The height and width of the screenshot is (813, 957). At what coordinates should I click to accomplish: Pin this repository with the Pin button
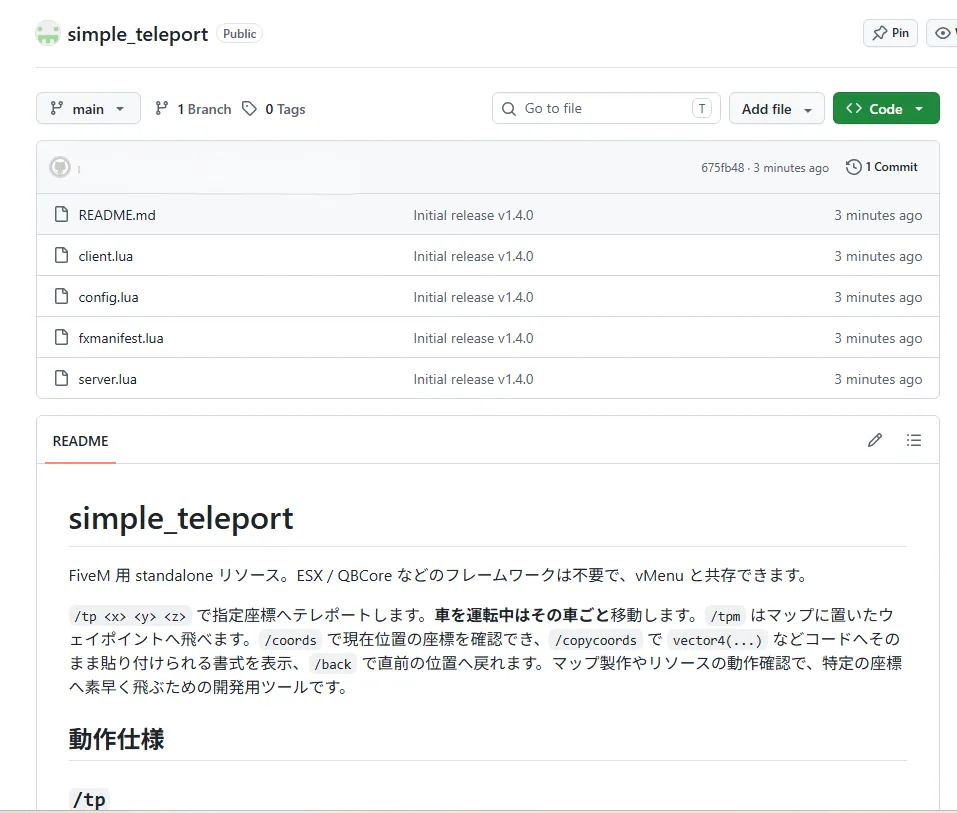pyautogui.click(x=890, y=33)
